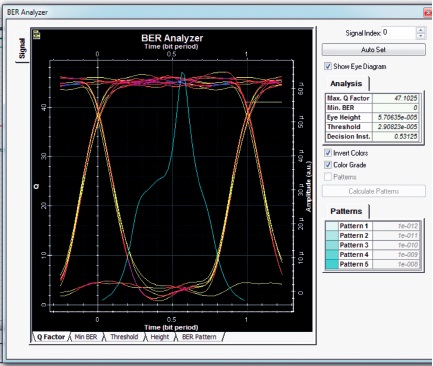
Task: Disable the Color Grade checkbox
Action: point(328,165)
